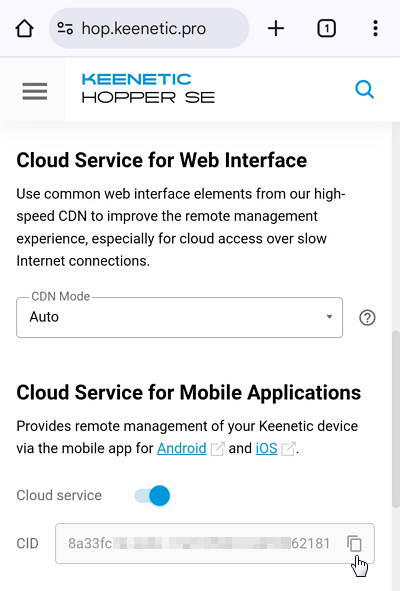Viewport: 400px width, 591px height.
Task: Click external link icon after iOS
Action: 288,449
